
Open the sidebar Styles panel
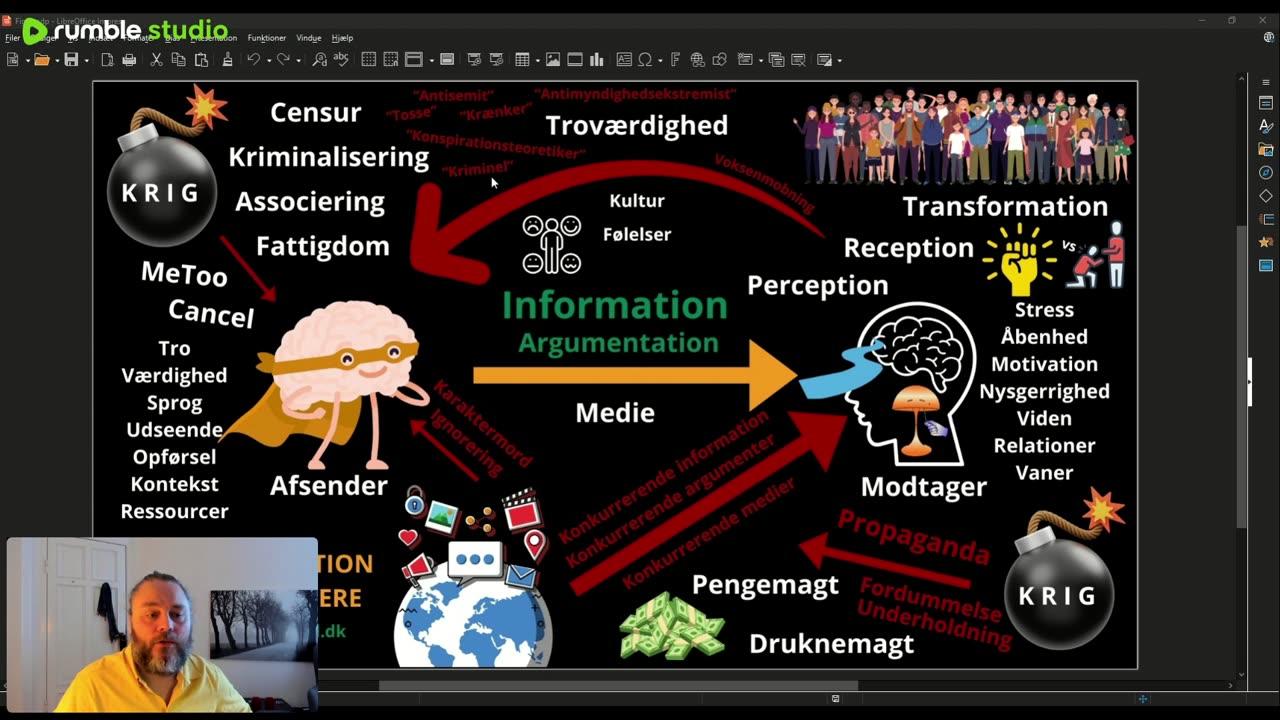pyautogui.click(x=1266, y=126)
